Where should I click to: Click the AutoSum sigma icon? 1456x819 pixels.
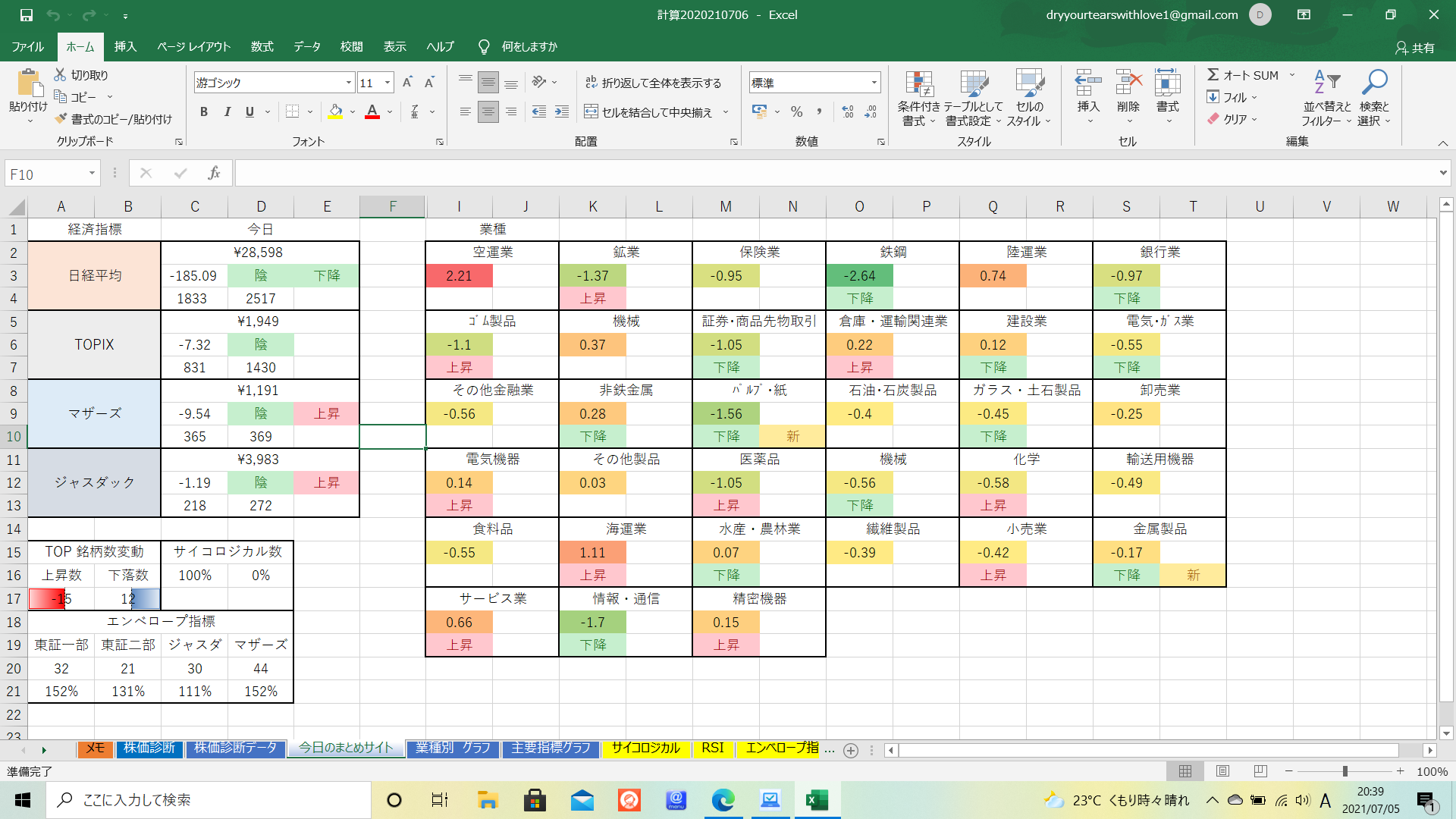pyautogui.click(x=1213, y=75)
